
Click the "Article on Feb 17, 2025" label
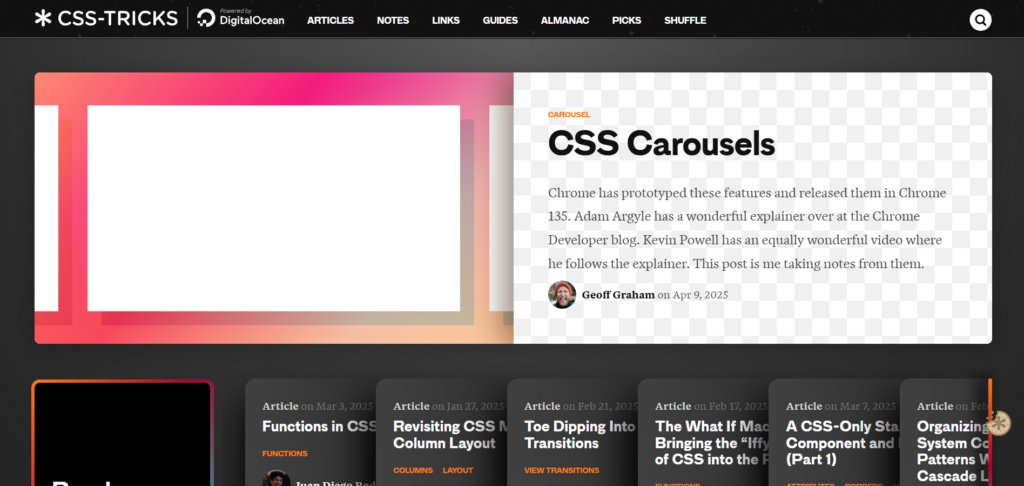[711, 406]
